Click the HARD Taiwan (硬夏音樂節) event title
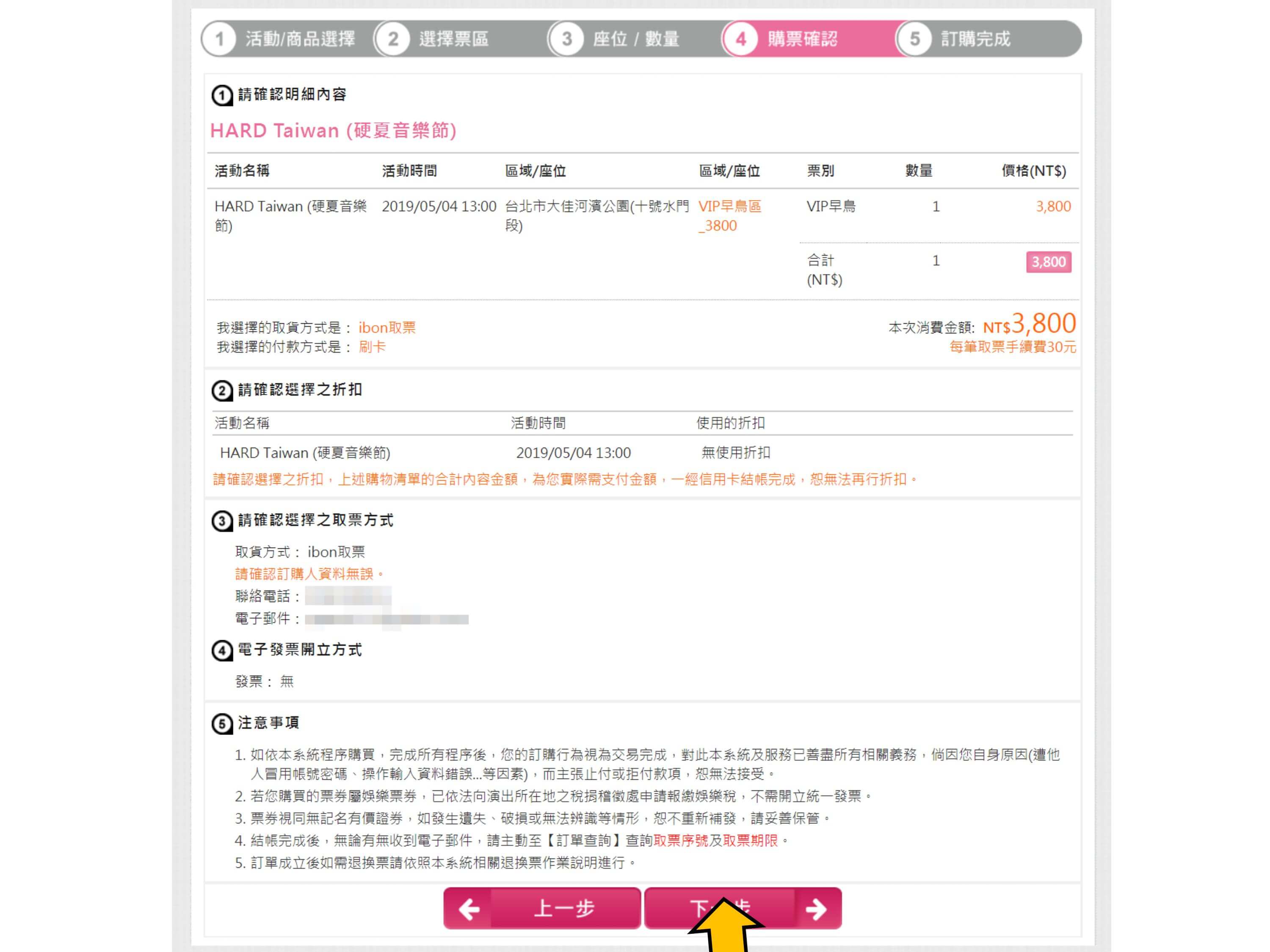 point(333,131)
